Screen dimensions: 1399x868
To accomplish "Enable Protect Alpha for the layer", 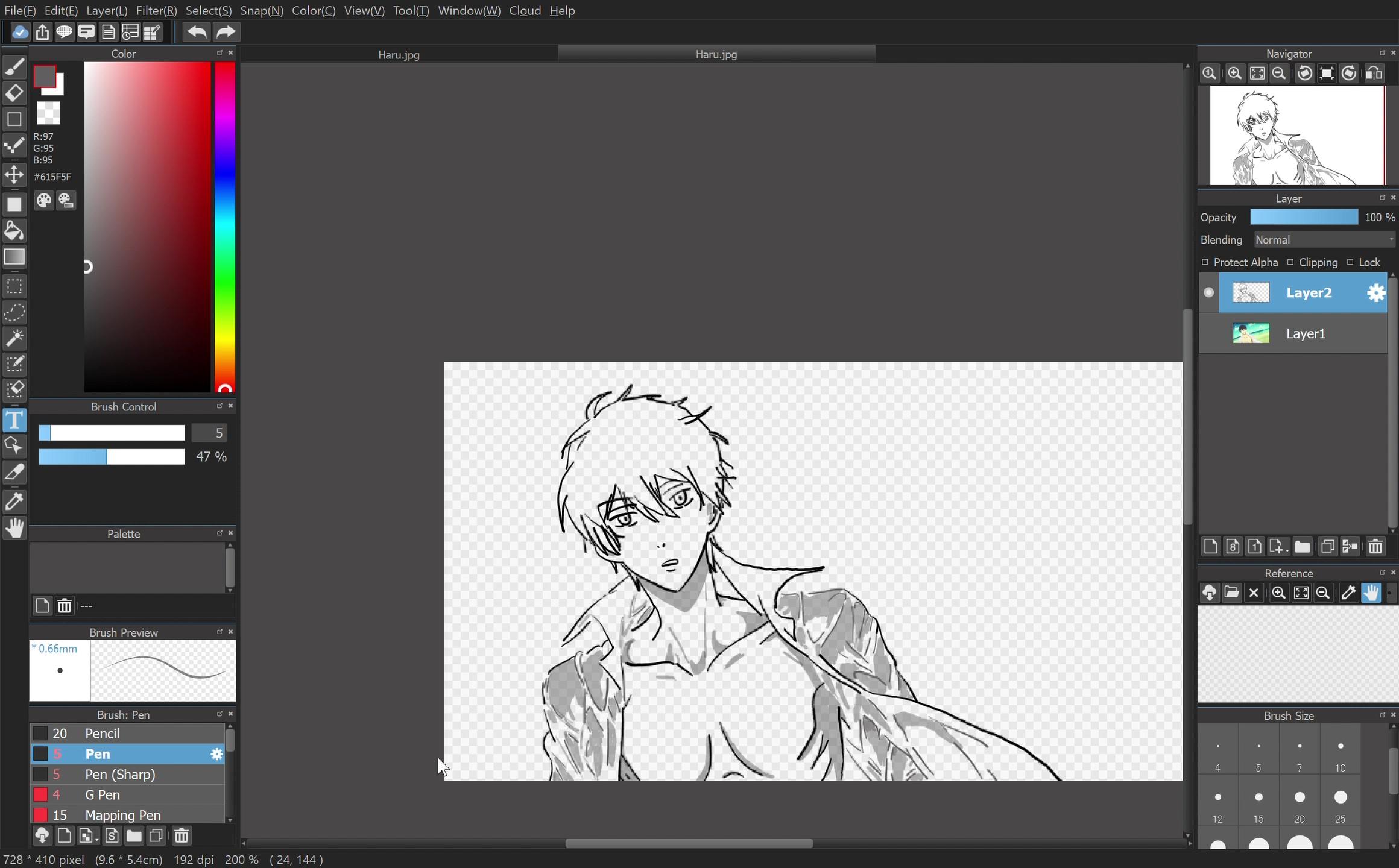I will [x=1204, y=262].
